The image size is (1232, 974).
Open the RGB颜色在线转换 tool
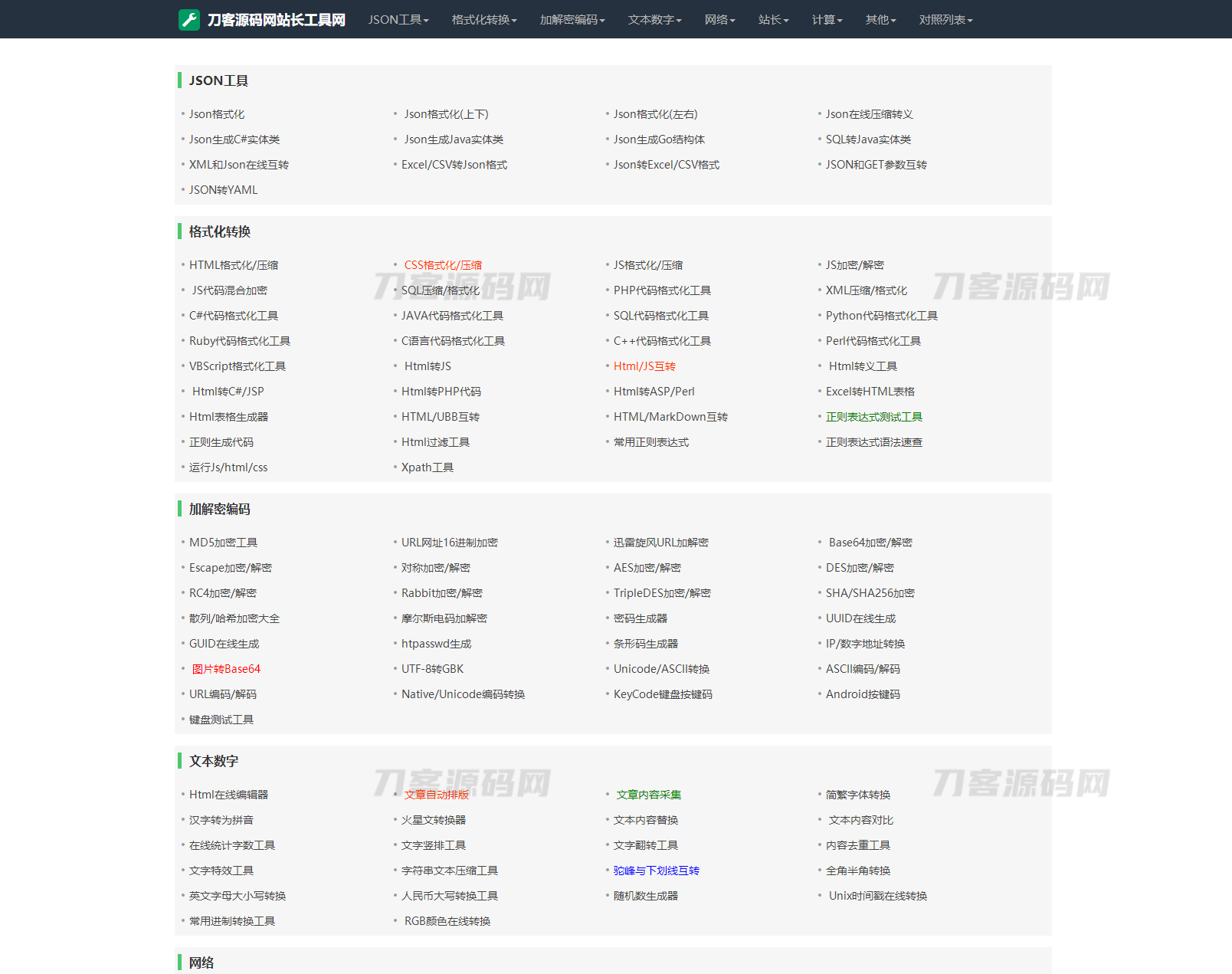pyautogui.click(x=447, y=921)
